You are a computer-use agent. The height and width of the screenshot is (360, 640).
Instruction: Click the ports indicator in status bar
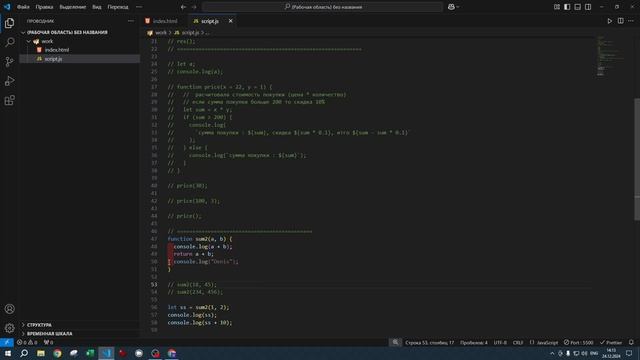tap(49, 342)
